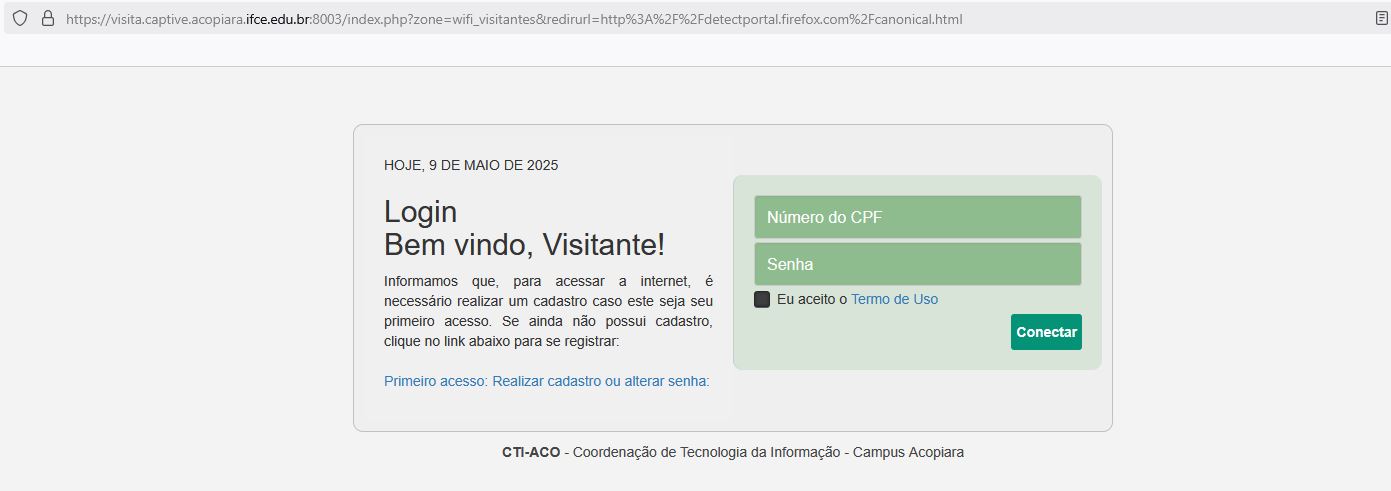Open site security padlock info
Image resolution: width=1391 pixels, height=491 pixels.
[47, 18]
